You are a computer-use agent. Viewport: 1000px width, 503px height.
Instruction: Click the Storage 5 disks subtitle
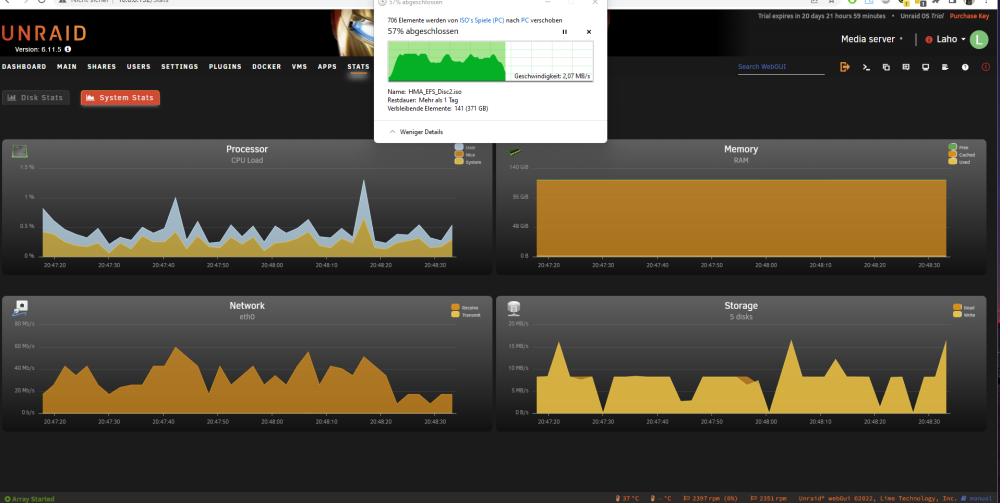click(x=740, y=317)
